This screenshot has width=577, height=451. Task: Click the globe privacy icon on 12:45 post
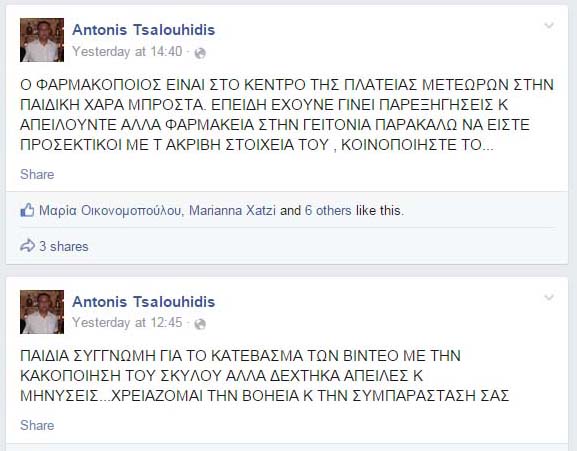pos(200,324)
